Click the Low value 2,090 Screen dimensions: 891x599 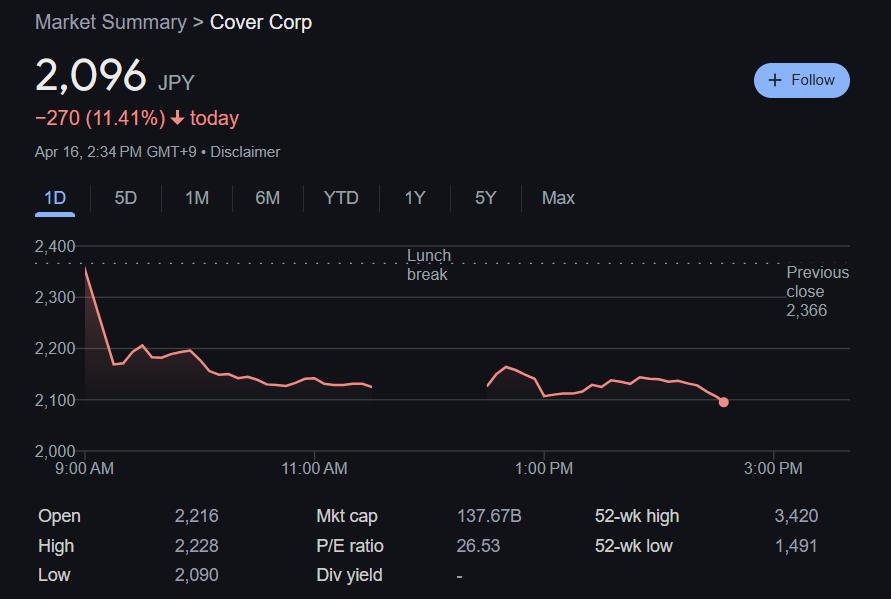click(x=197, y=575)
